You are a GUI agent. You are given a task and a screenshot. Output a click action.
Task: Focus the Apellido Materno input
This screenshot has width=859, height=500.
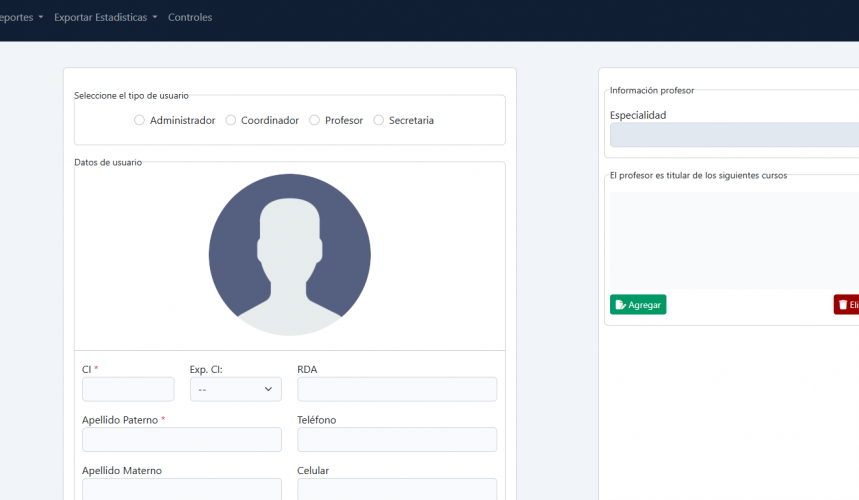[x=182, y=489]
